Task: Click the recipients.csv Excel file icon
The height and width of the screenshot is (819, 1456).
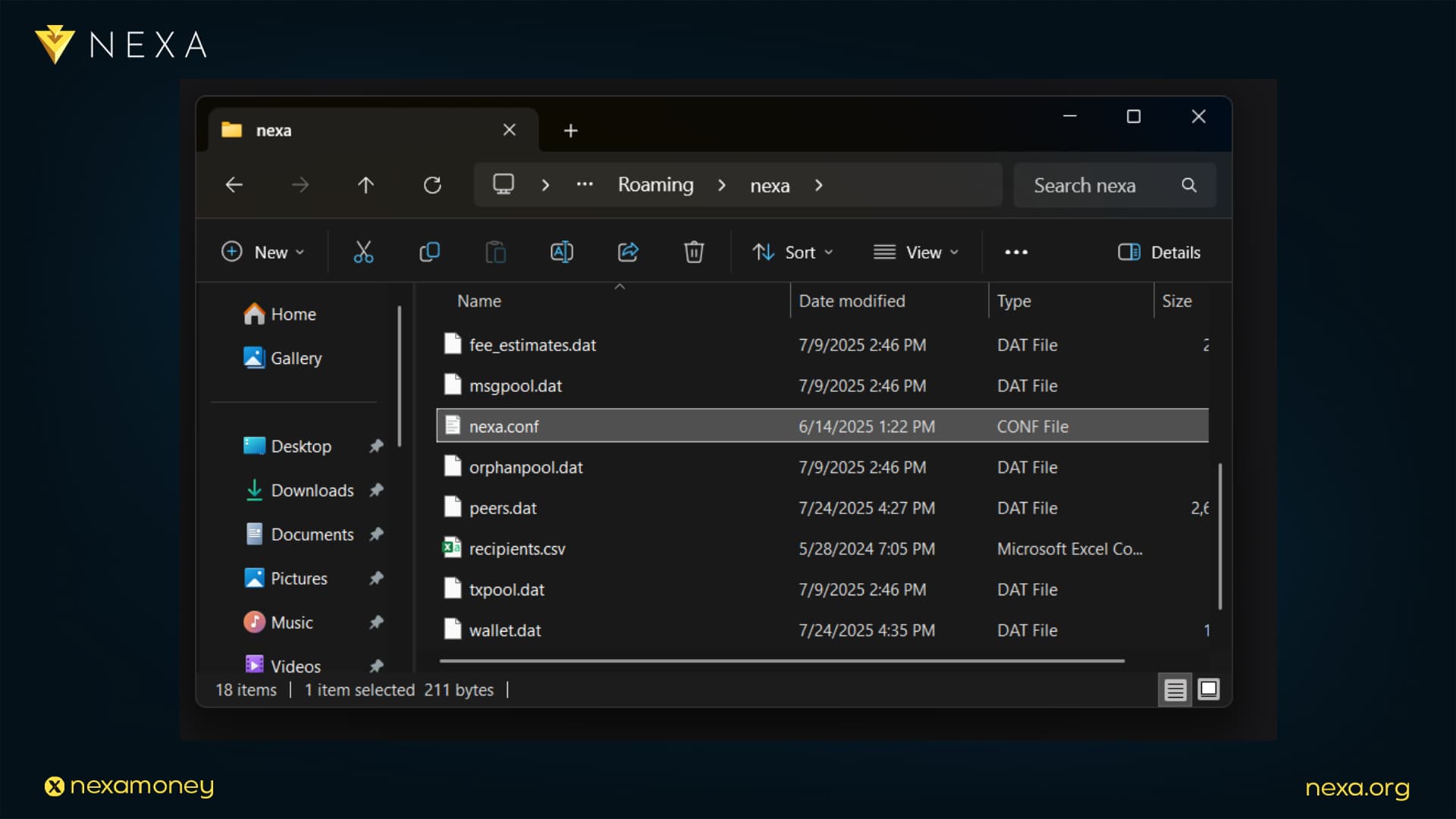Action: tap(452, 548)
